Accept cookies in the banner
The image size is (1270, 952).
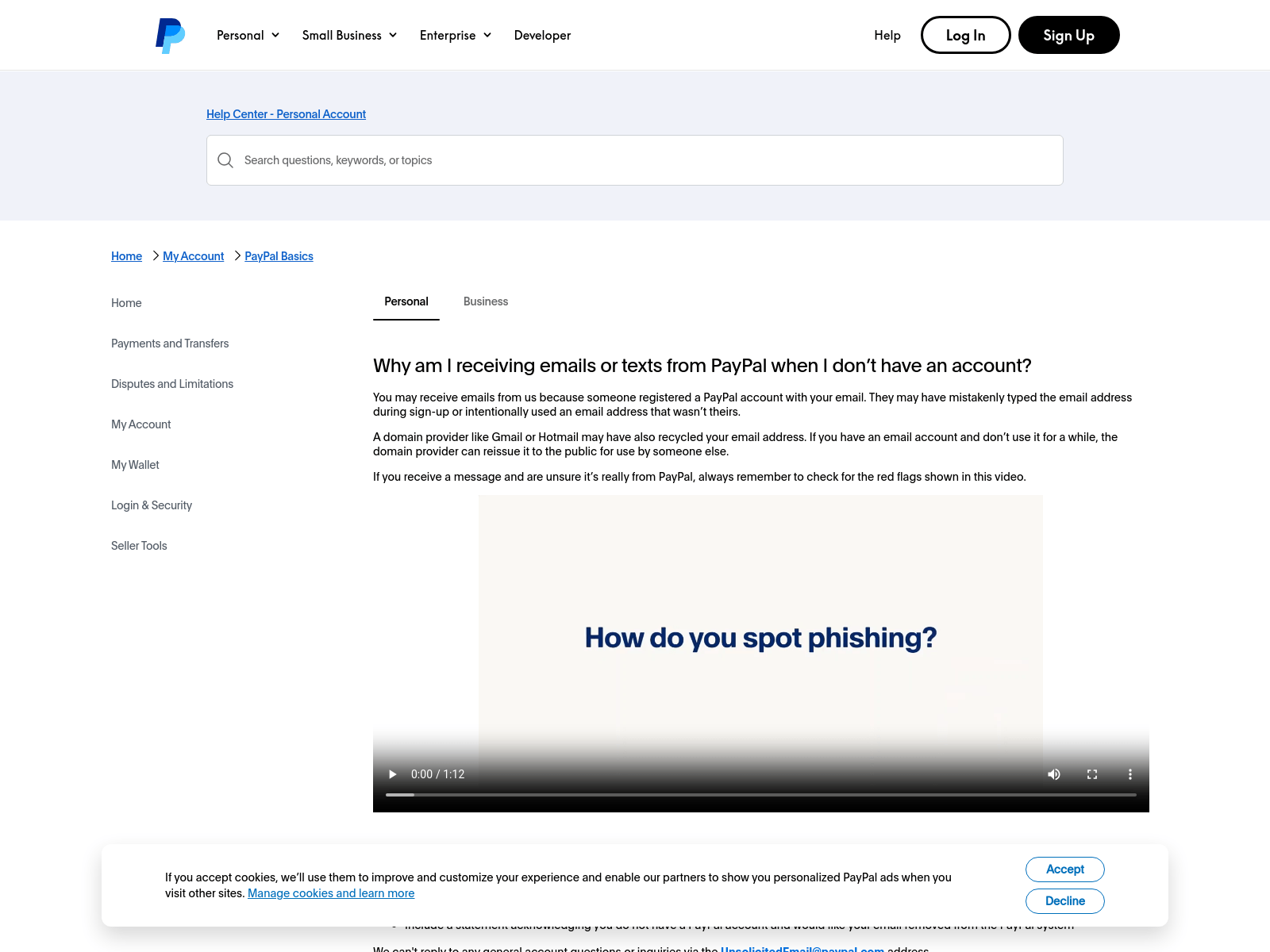coord(1065,869)
